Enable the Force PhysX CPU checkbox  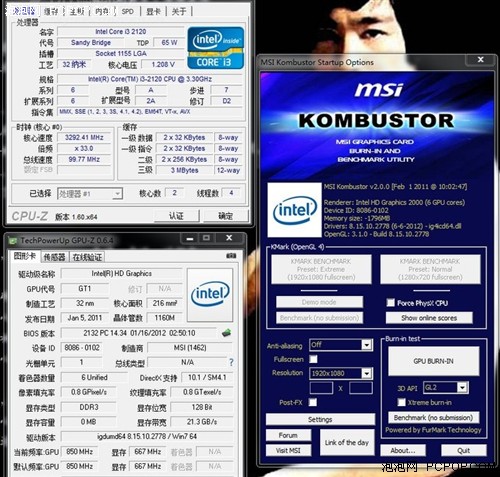point(390,303)
